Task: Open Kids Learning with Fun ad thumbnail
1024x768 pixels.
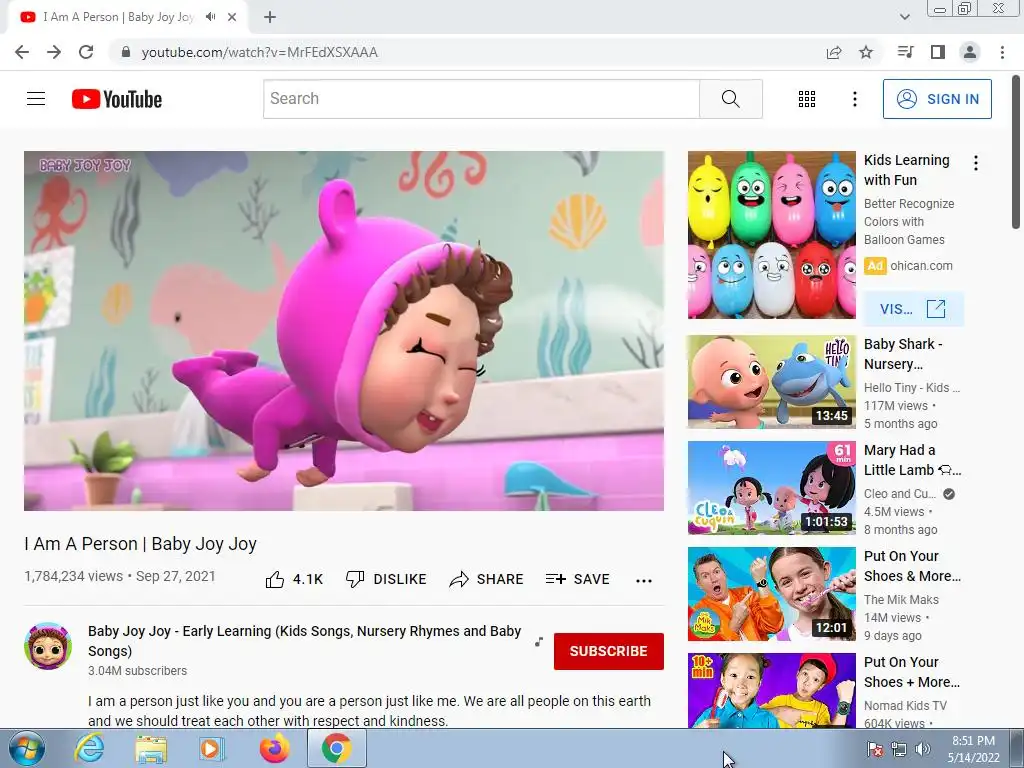Action: coord(771,235)
